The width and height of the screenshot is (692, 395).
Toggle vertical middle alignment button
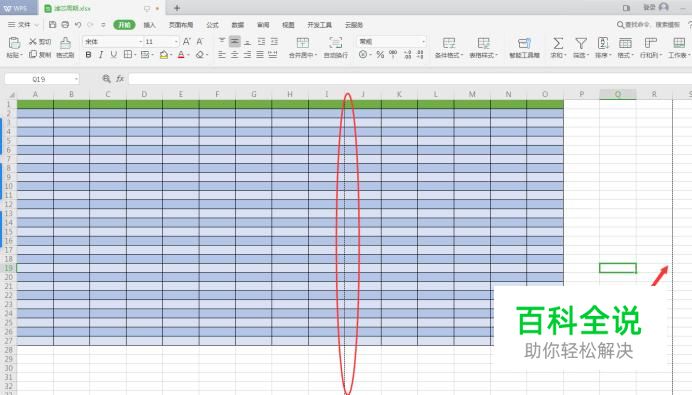[235, 41]
